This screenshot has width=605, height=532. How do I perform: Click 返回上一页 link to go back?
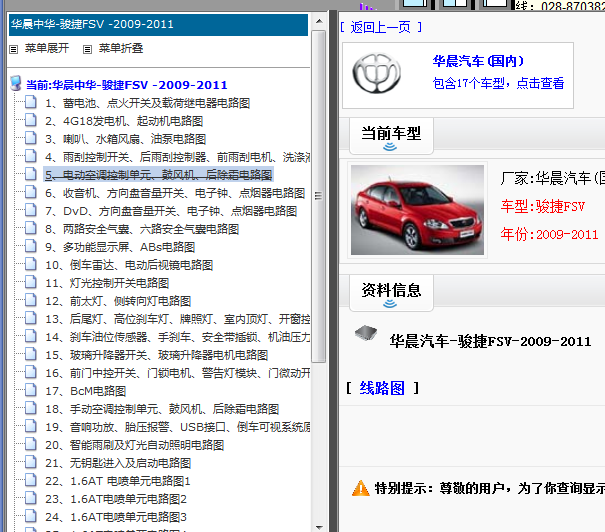[x=380, y=27]
